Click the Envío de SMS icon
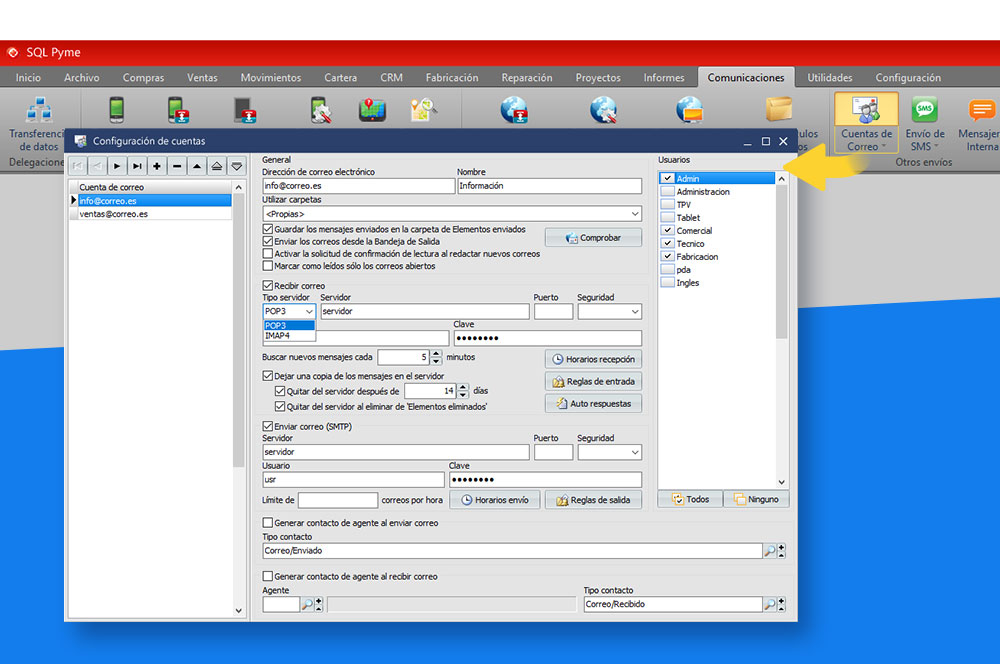This screenshot has width=1000, height=664. 924,112
